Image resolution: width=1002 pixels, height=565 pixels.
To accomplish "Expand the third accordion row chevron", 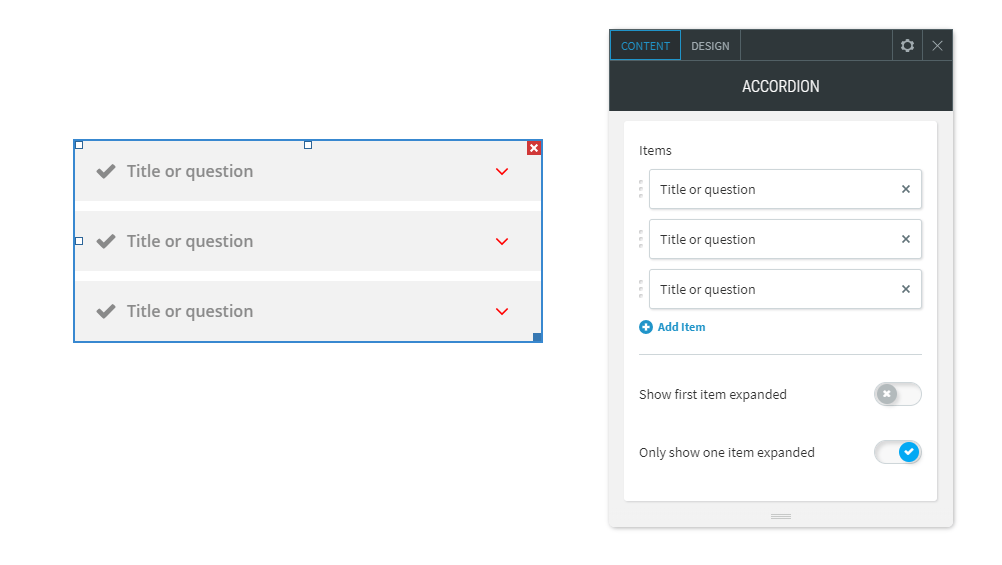I will coord(502,311).
